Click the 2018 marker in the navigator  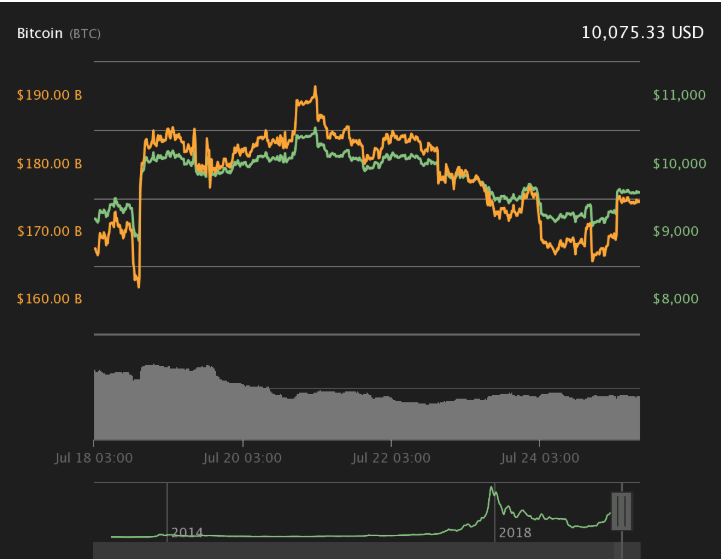click(515, 532)
